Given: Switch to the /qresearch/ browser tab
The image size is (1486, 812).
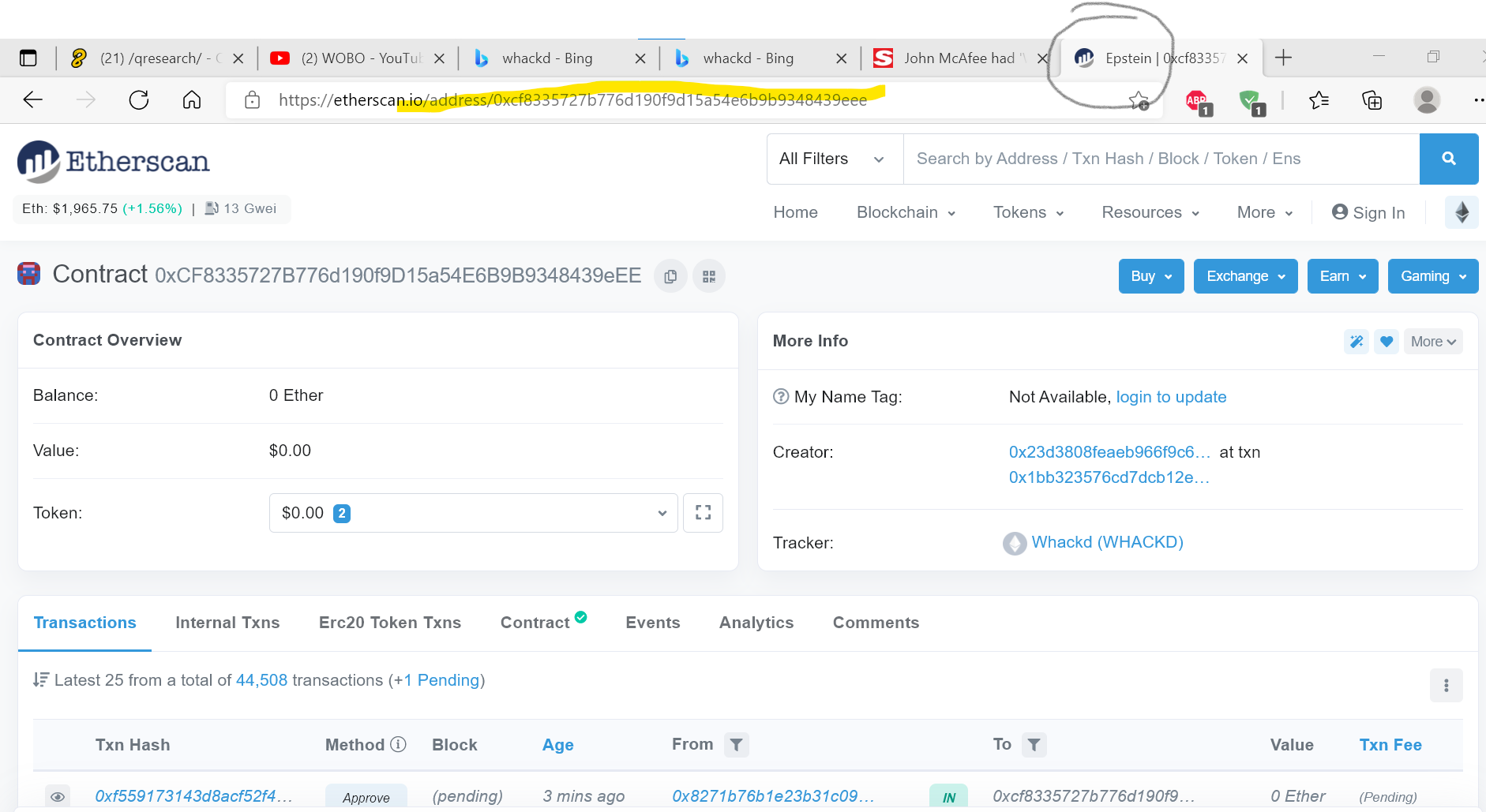Looking at the screenshot, I should click(x=156, y=58).
